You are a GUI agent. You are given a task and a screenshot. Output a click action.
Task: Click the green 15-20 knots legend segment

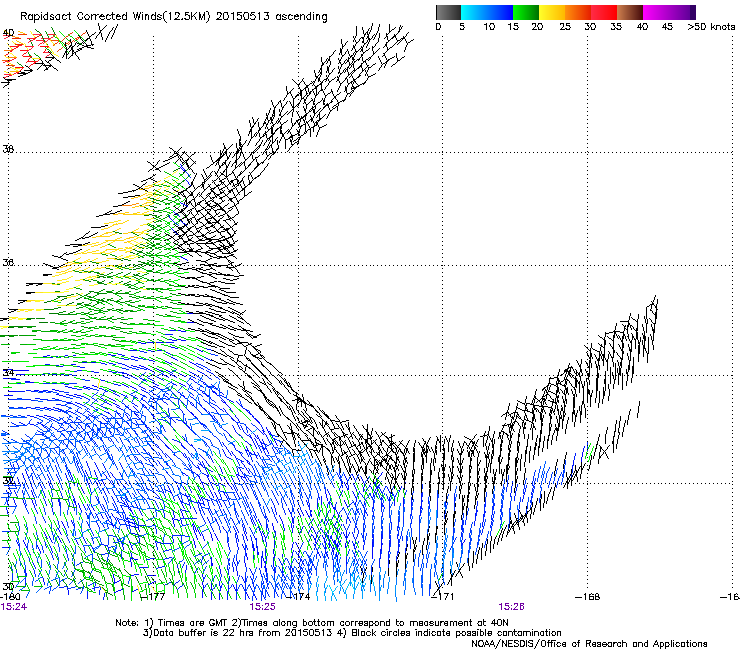pyautogui.click(x=526, y=12)
